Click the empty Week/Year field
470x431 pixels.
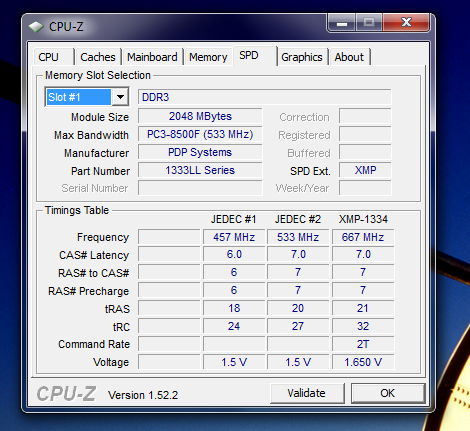365,188
